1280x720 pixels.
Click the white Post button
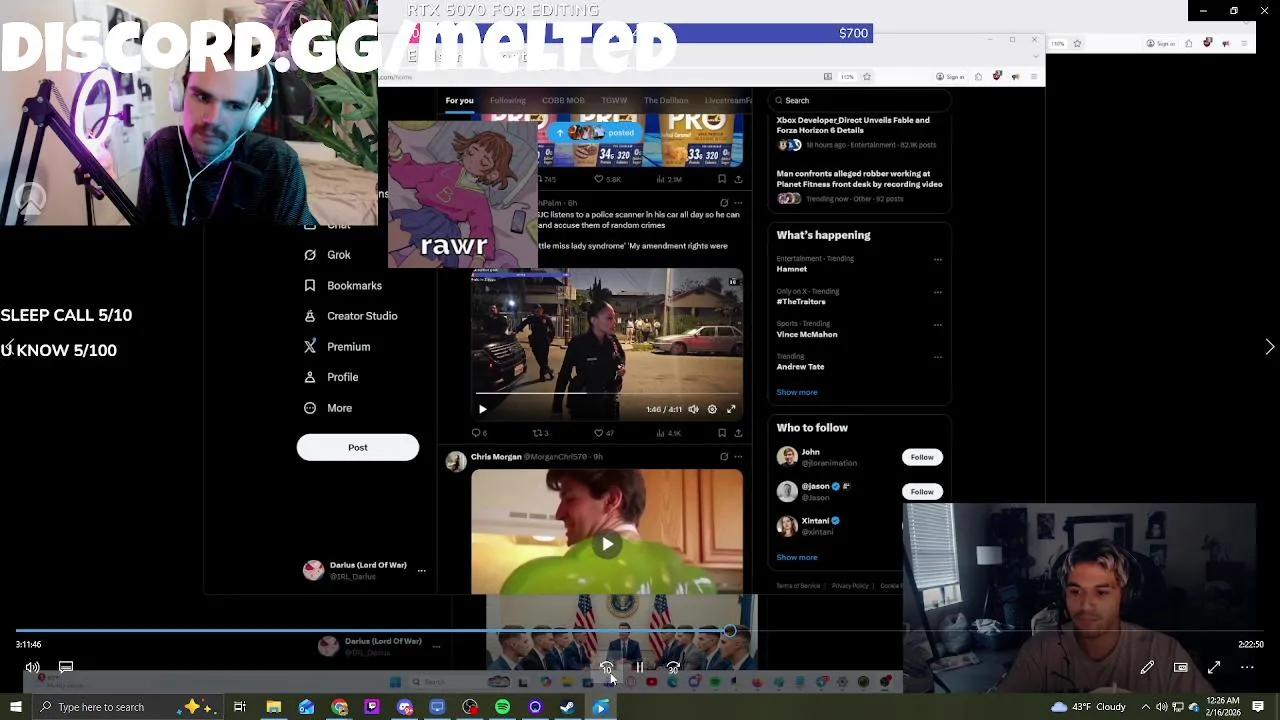358,447
